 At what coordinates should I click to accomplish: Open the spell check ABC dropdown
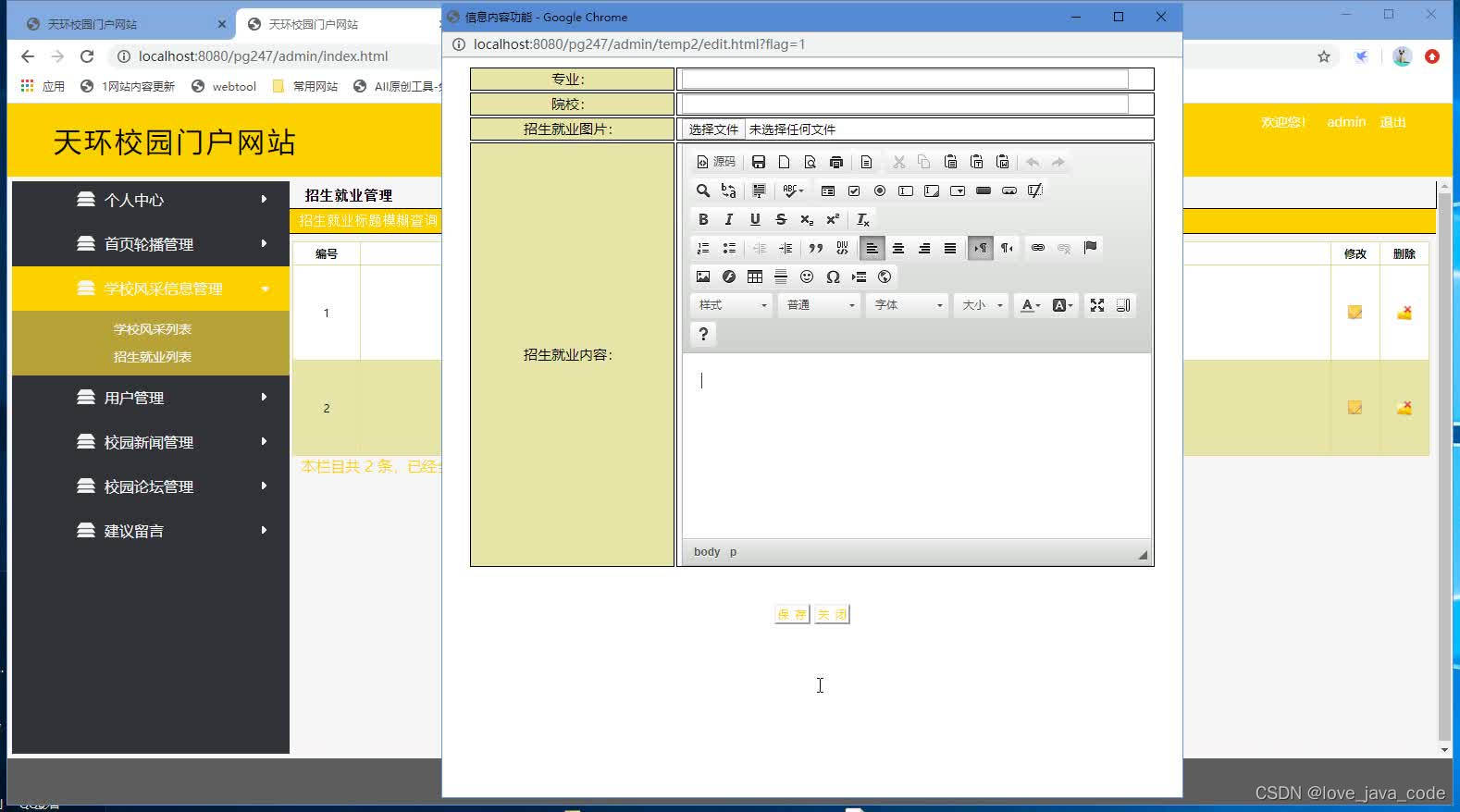(793, 191)
